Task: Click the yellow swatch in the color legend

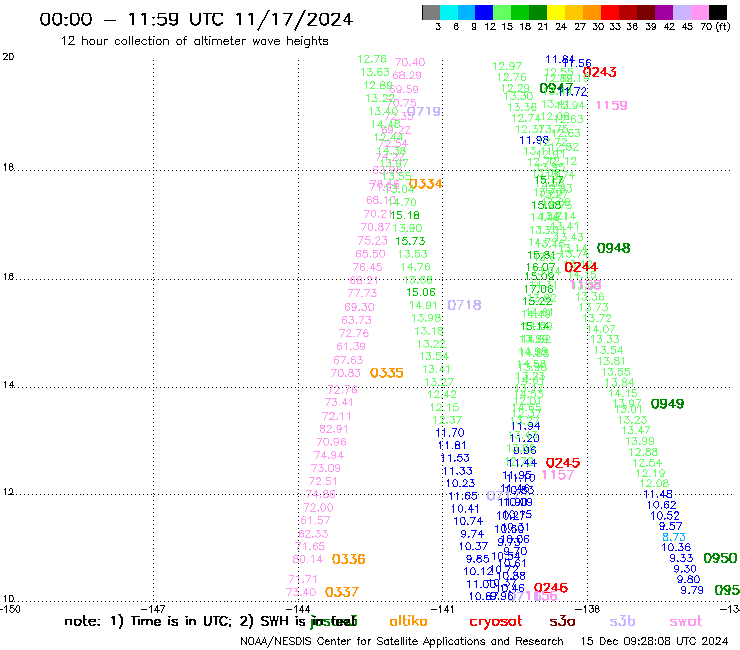Action: click(556, 12)
